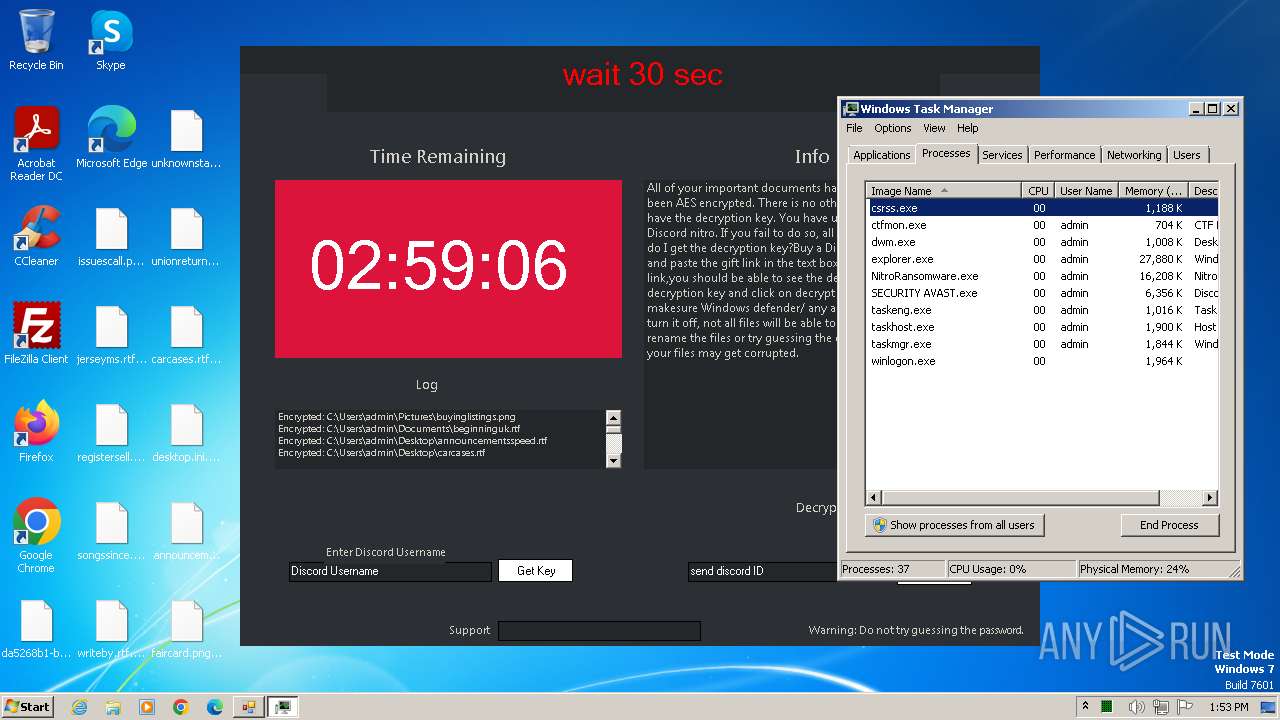
Task: Open the Skype desktop shortcut
Action: coord(110,40)
